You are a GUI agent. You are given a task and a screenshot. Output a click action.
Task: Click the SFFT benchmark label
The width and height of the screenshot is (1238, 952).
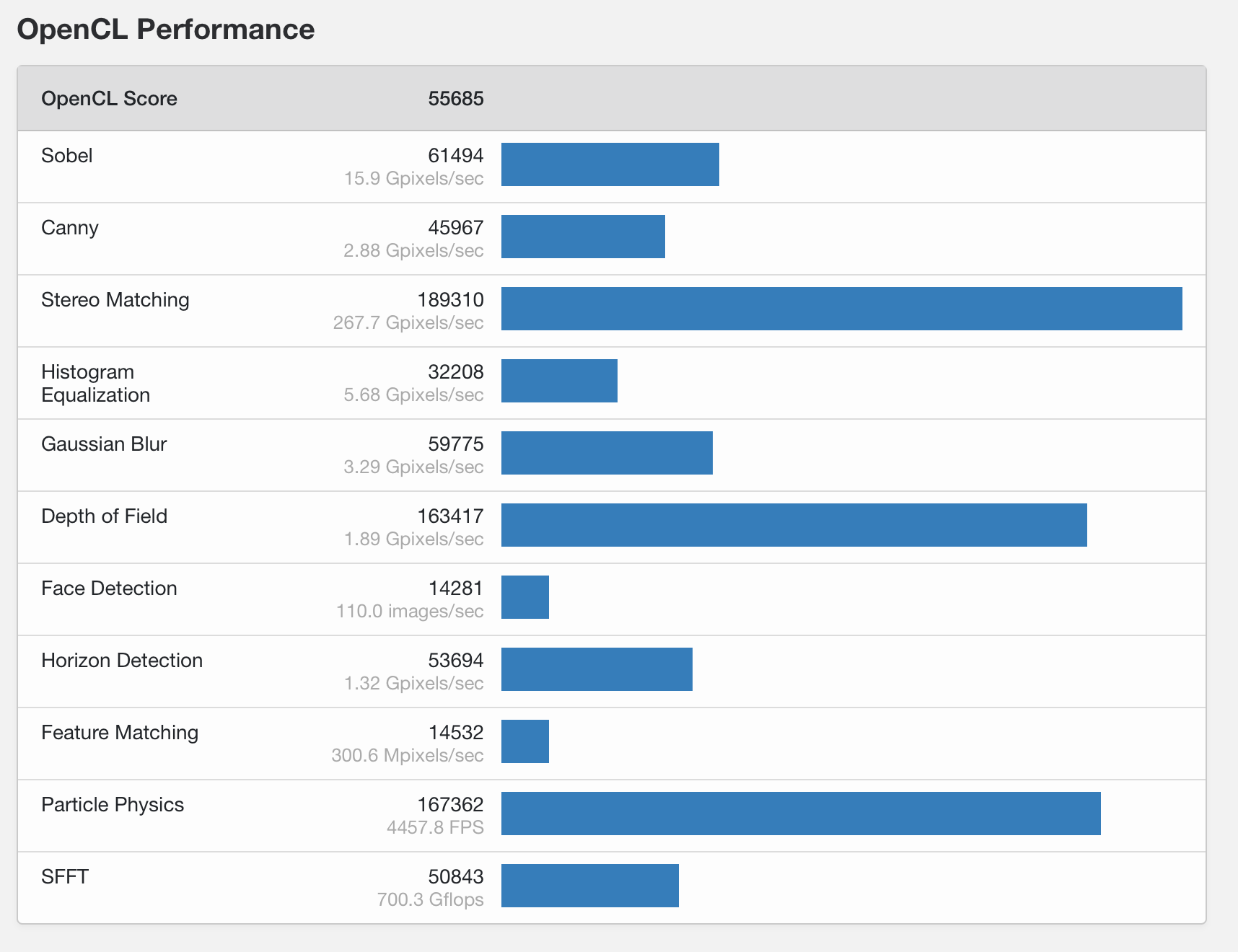[65, 877]
